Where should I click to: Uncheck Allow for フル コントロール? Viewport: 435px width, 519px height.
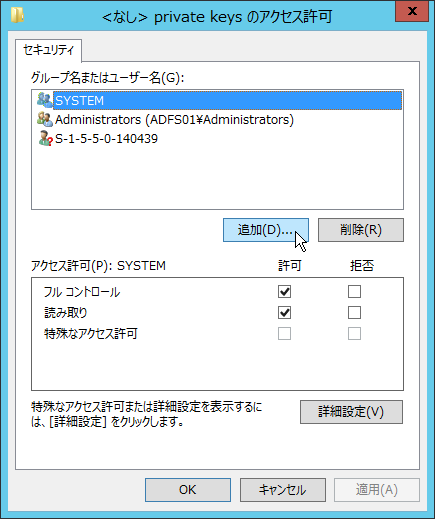[x=284, y=291]
